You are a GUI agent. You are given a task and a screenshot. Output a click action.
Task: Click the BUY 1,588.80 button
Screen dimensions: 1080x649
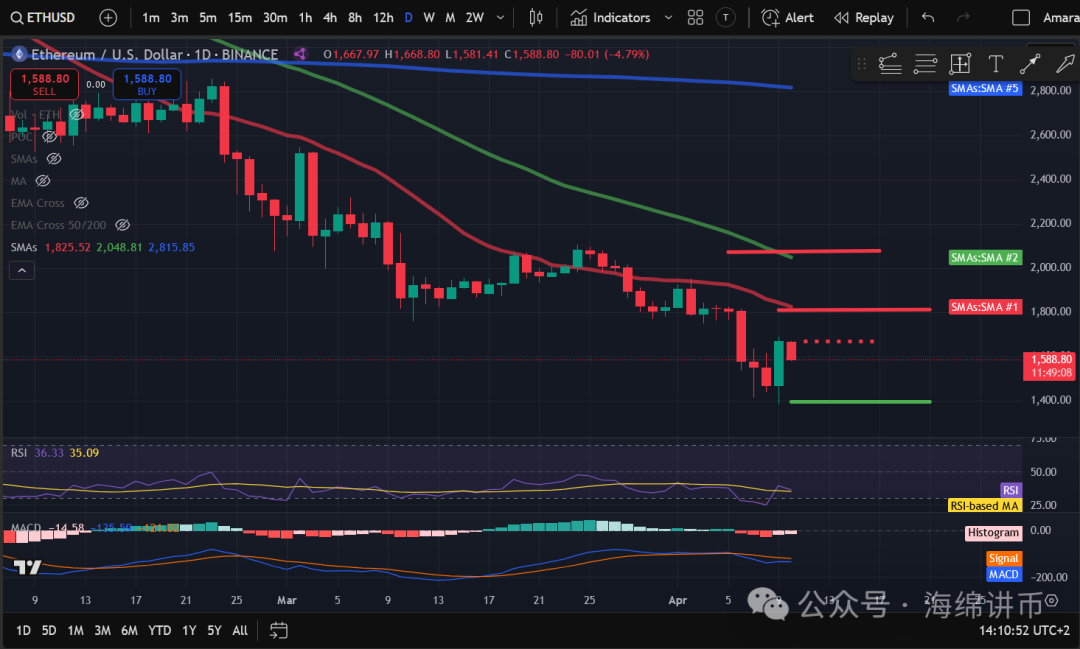point(147,84)
